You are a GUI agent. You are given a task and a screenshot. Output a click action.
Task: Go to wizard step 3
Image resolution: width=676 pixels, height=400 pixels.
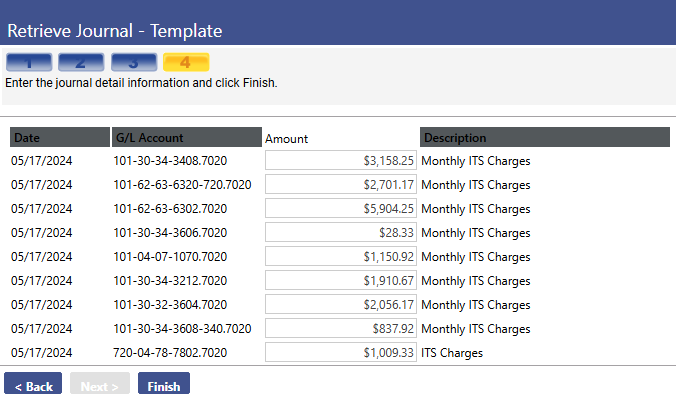(x=134, y=62)
